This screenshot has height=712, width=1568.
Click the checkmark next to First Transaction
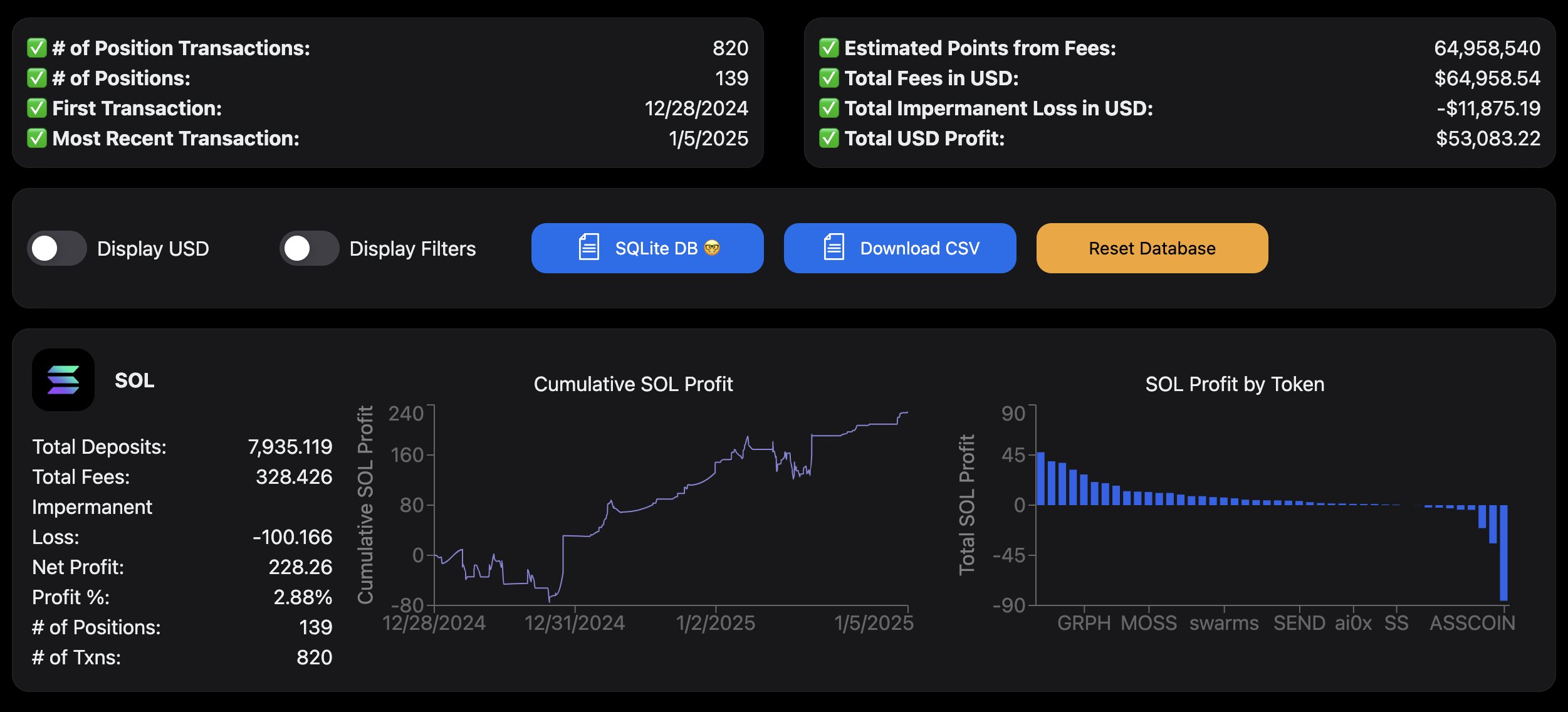pyautogui.click(x=37, y=108)
